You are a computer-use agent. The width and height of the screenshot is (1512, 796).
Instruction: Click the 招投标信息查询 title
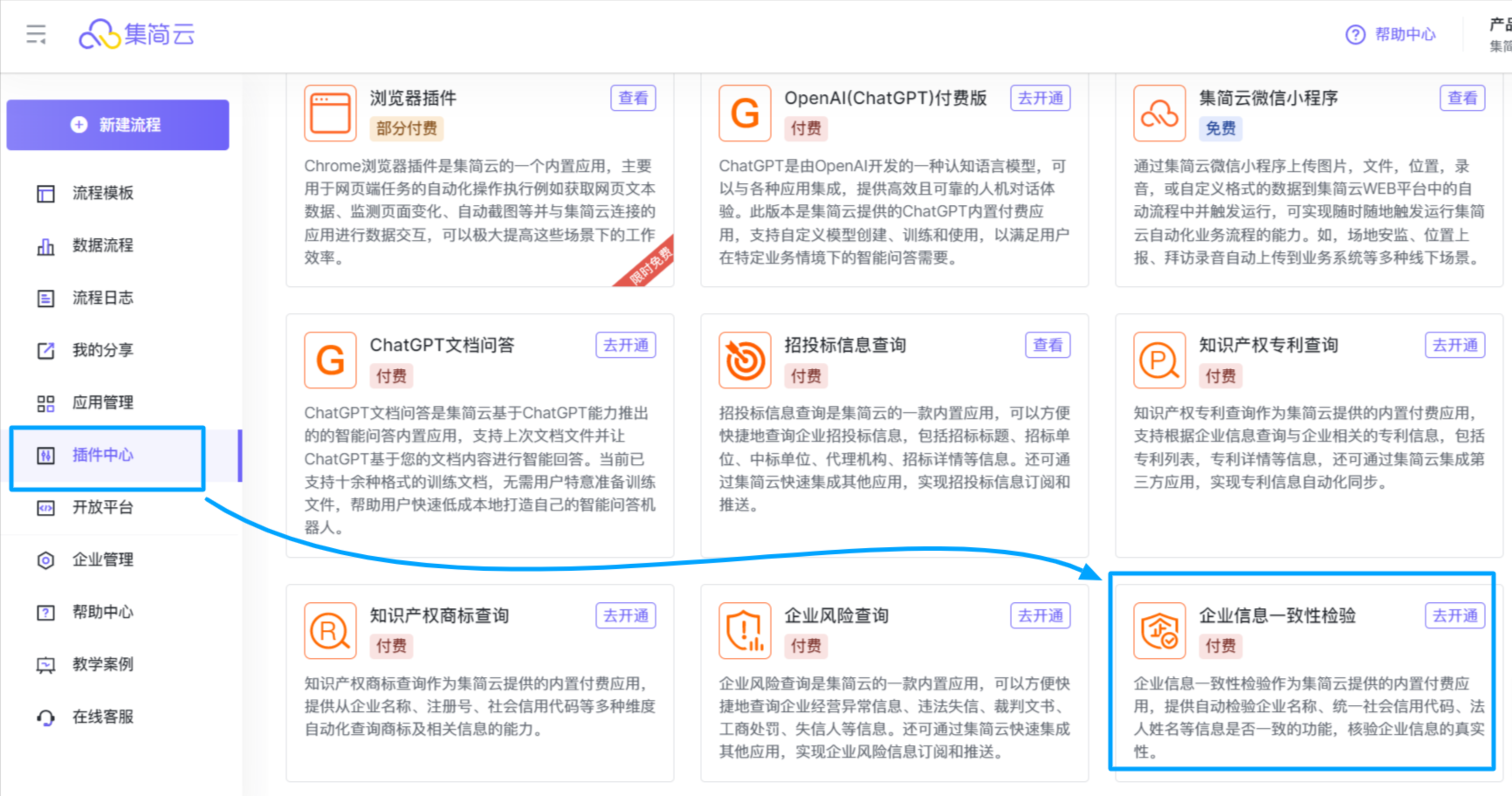845,345
